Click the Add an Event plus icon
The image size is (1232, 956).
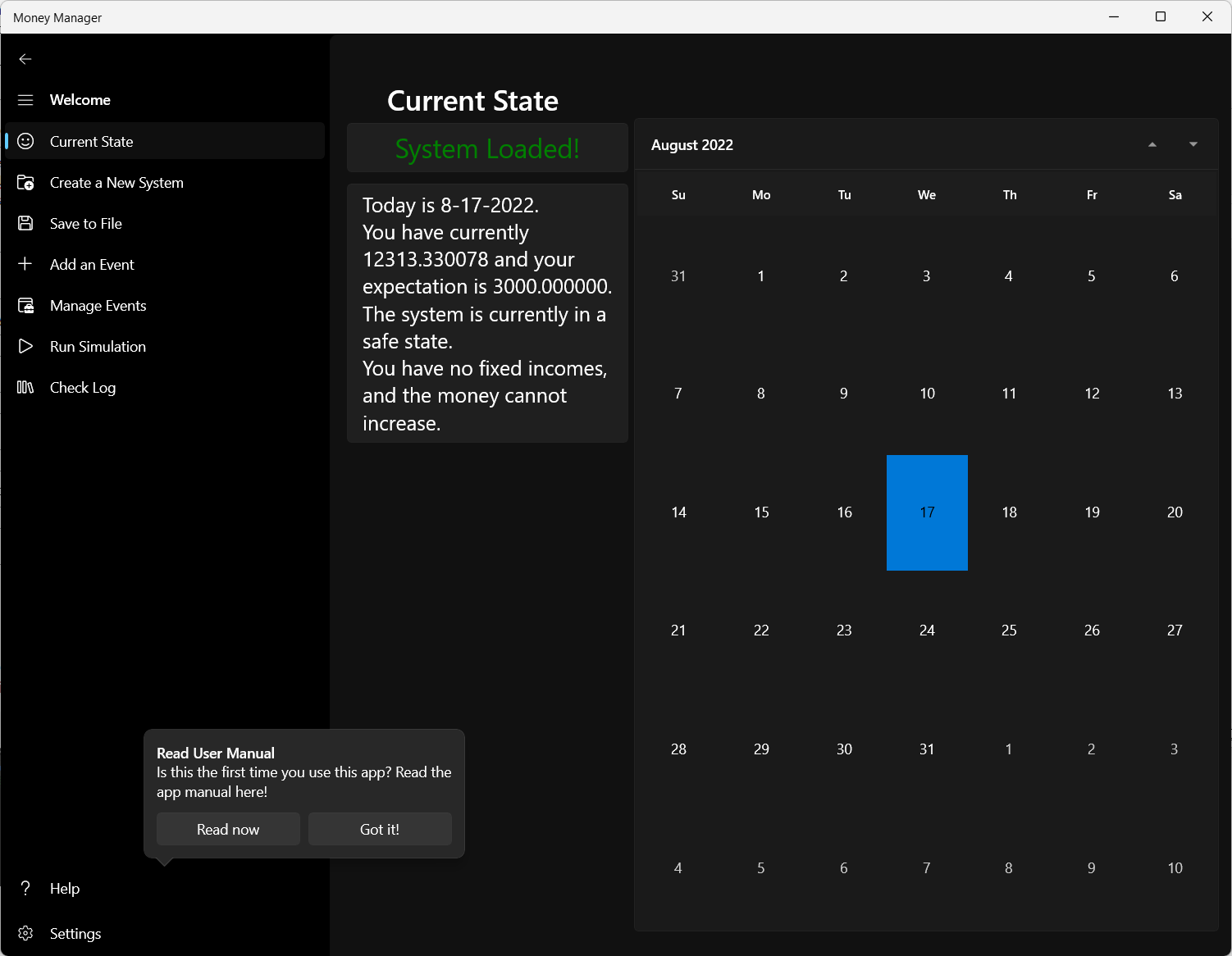coord(25,264)
